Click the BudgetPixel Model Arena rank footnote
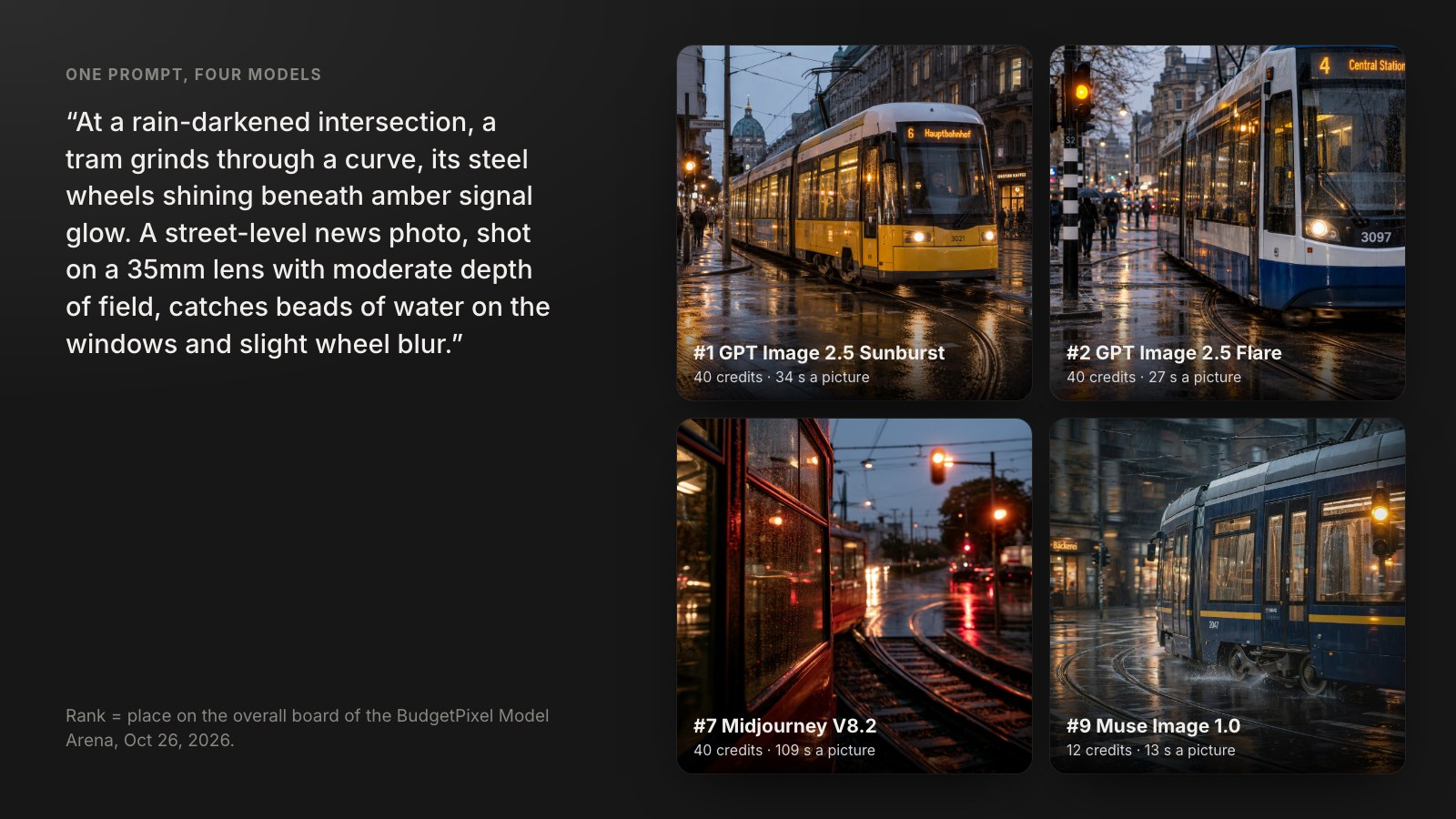Image resolution: width=1456 pixels, height=819 pixels. tap(308, 727)
